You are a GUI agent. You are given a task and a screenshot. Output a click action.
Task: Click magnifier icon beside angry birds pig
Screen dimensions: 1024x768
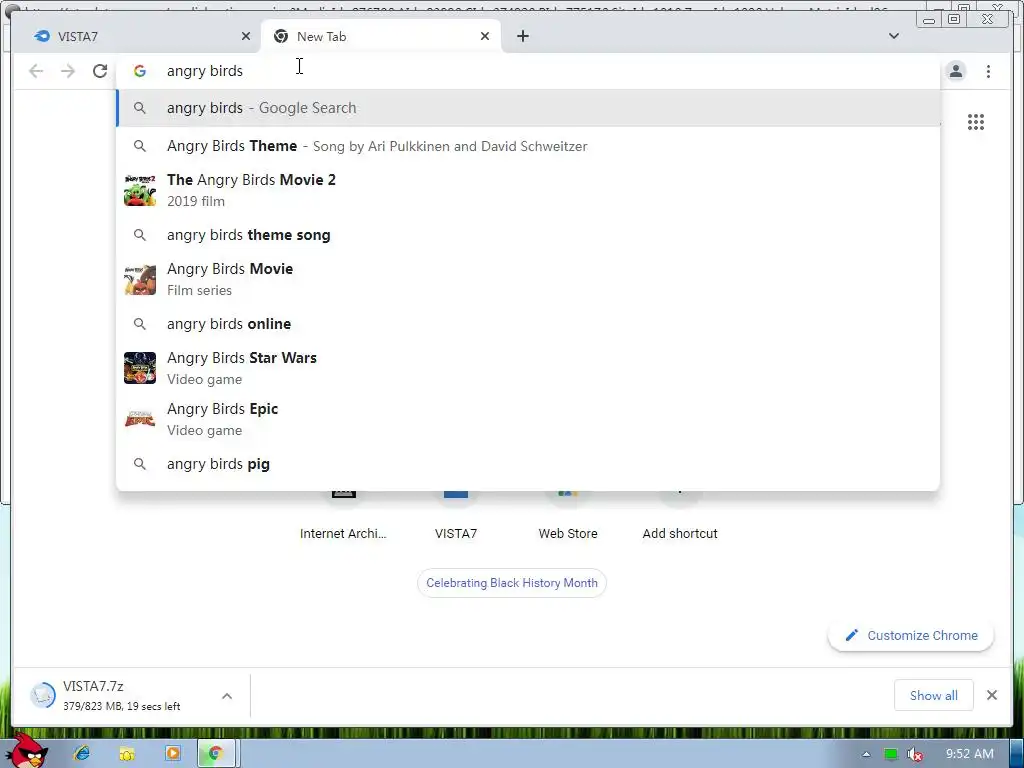pos(140,464)
